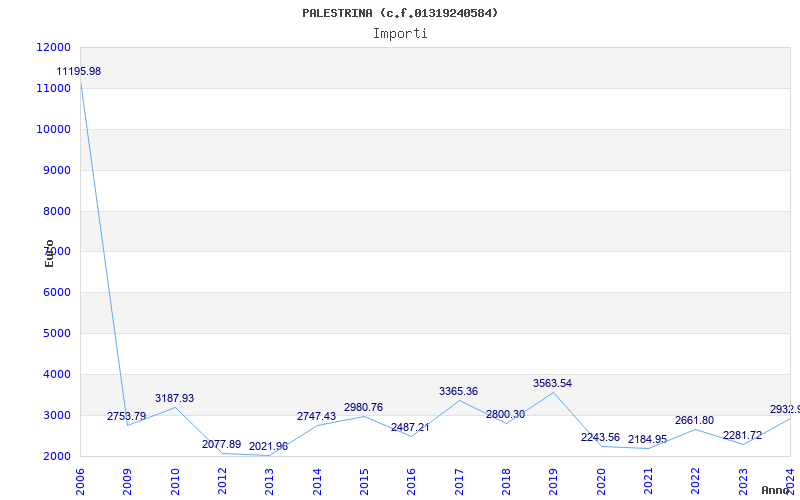Click the 2023 x-axis year label
Screen dimensions: 800x500
tap(742, 482)
